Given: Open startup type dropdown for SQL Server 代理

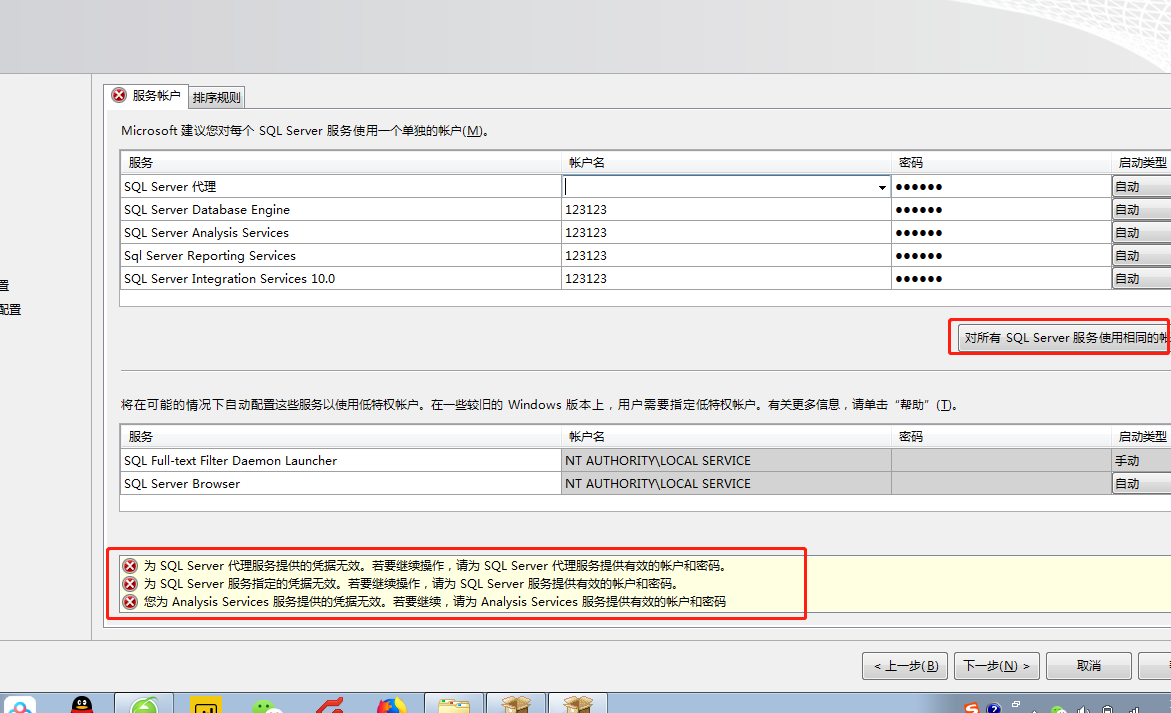Looking at the screenshot, I should tap(1141, 187).
